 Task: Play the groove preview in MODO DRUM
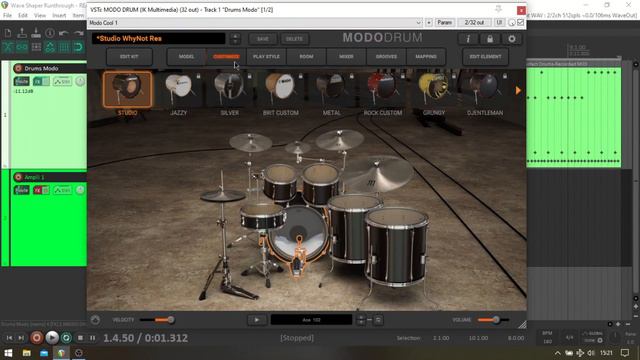click(x=257, y=320)
